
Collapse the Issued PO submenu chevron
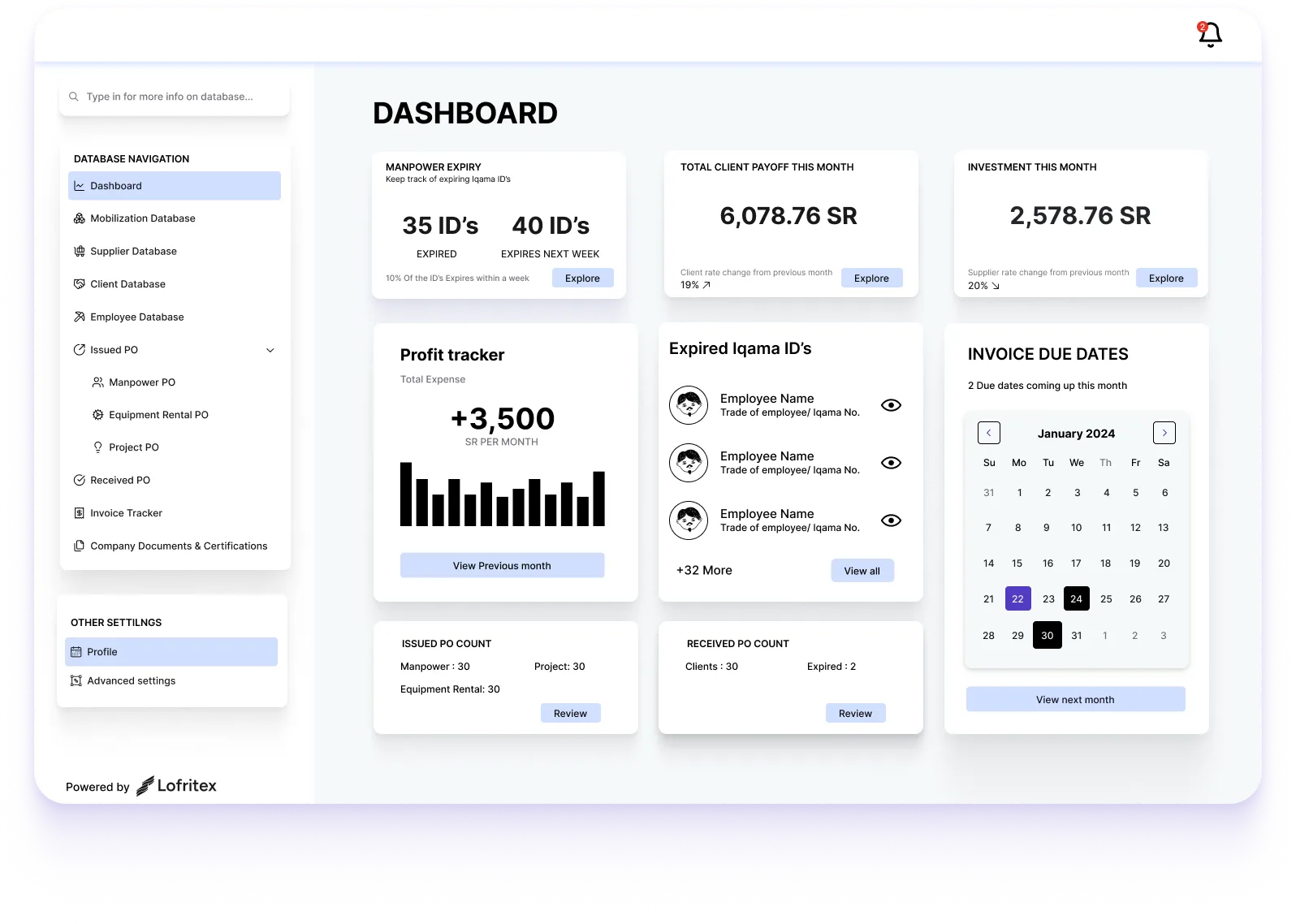coord(270,350)
